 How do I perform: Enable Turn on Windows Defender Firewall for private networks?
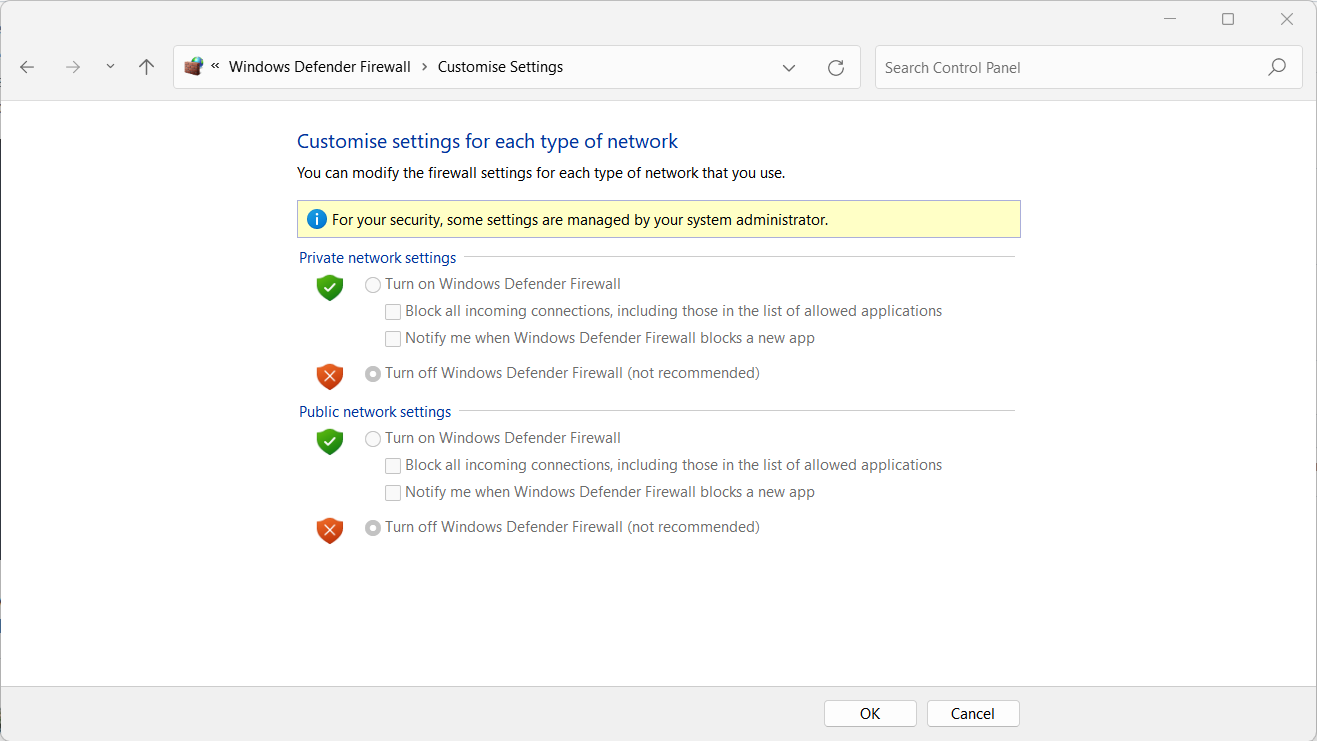373,284
